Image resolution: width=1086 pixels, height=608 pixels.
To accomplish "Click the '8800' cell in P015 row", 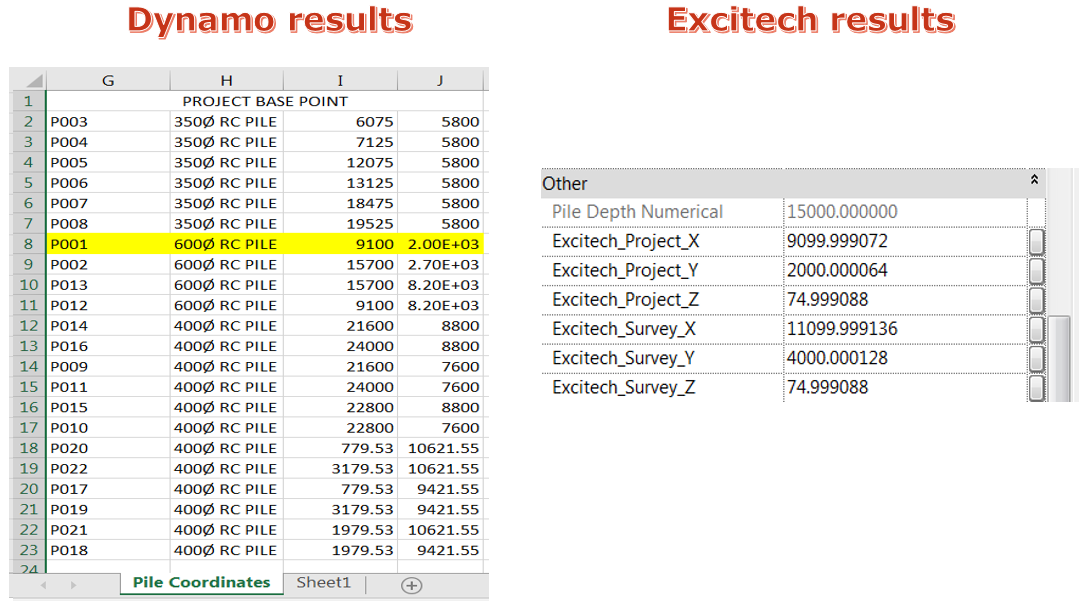I will pyautogui.click(x=440, y=407).
